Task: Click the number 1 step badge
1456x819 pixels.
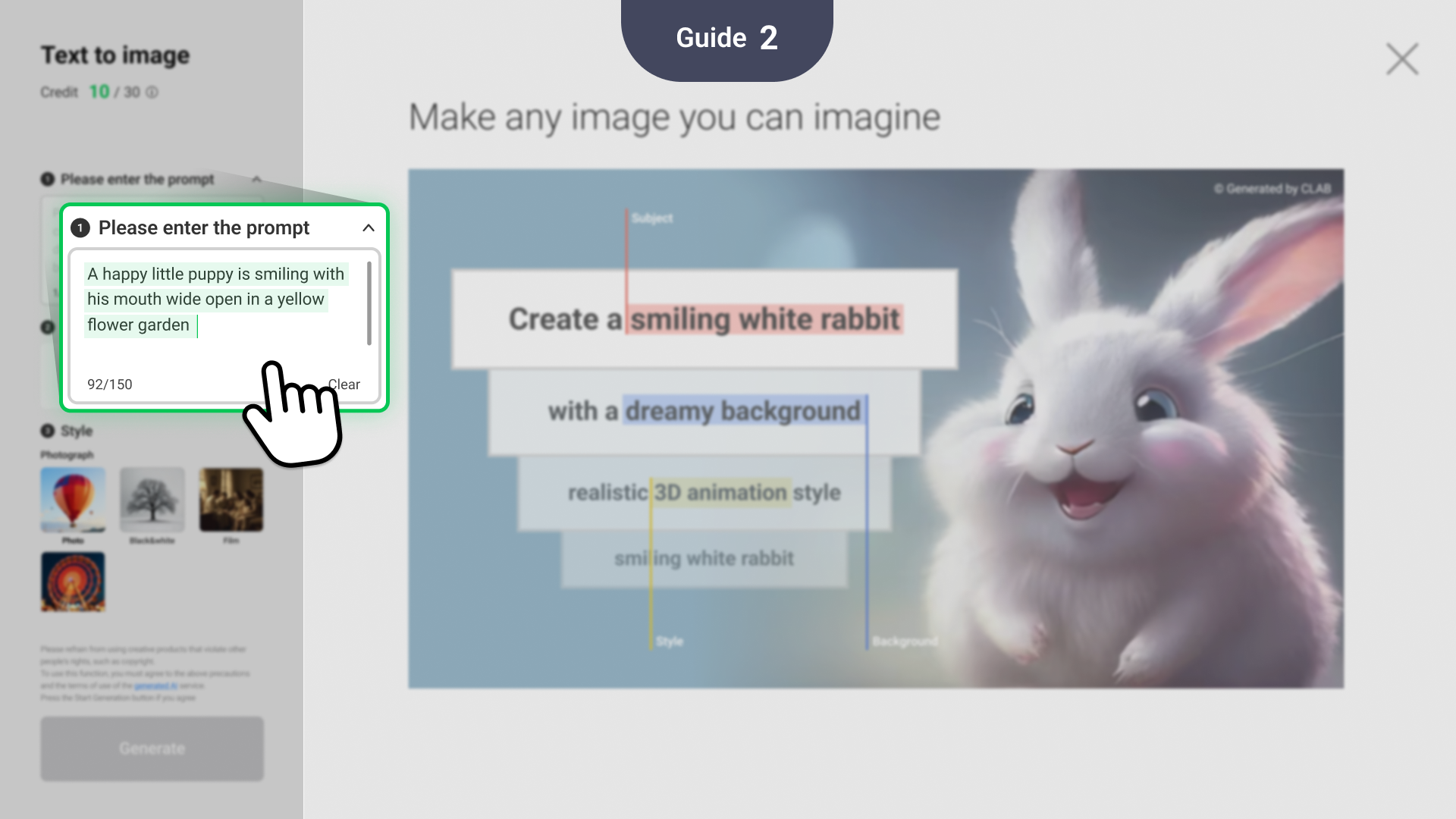Action: 80,228
